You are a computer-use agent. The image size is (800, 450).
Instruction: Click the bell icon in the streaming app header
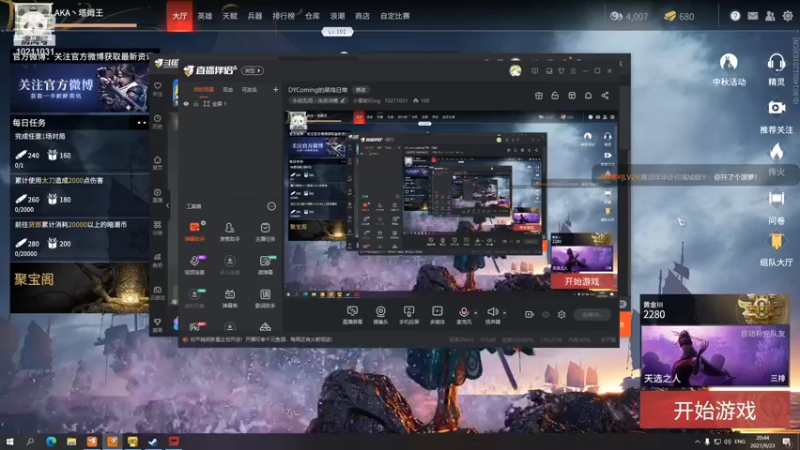(x=588, y=95)
